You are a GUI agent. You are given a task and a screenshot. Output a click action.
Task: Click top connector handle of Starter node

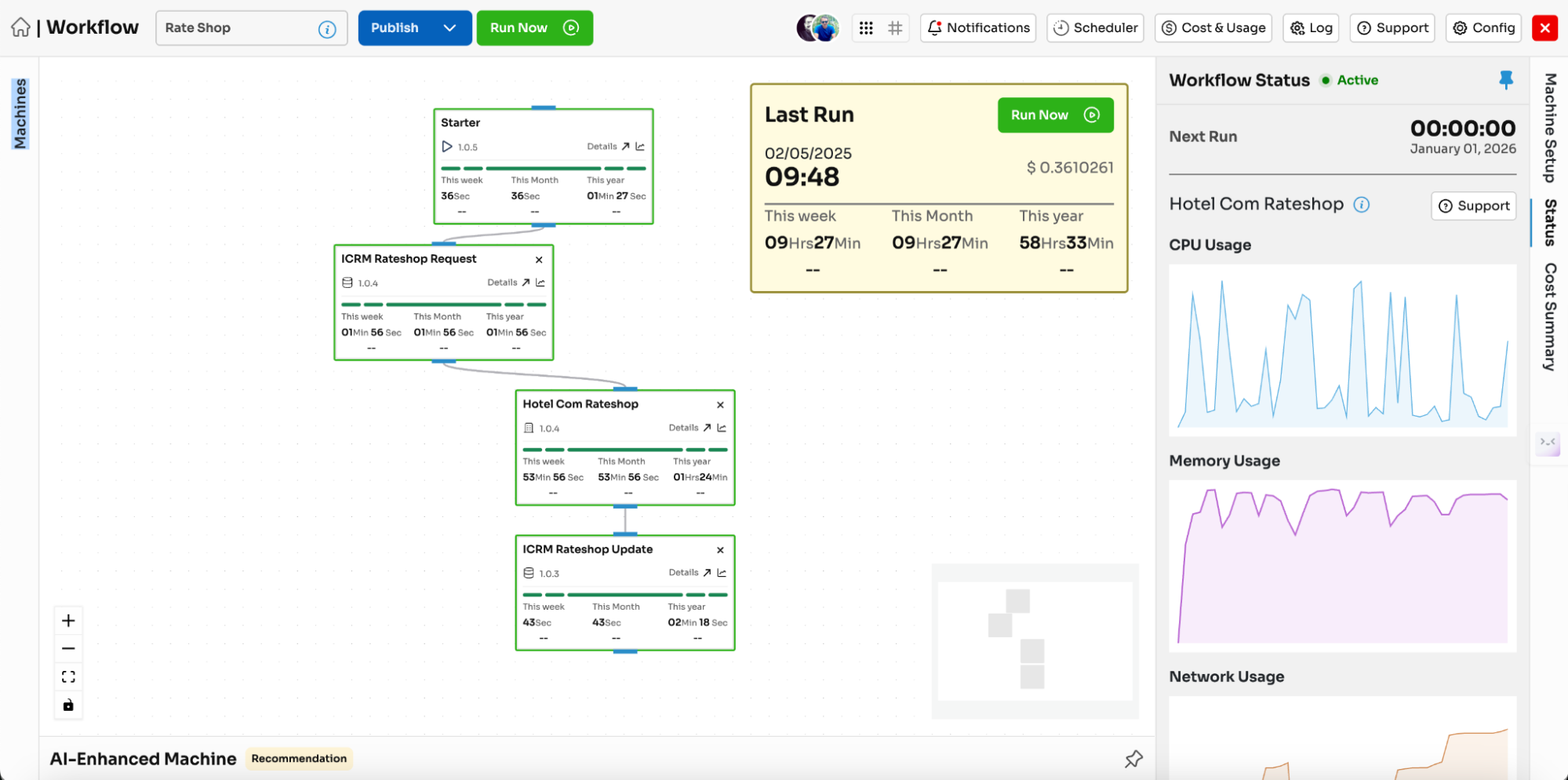(x=543, y=108)
